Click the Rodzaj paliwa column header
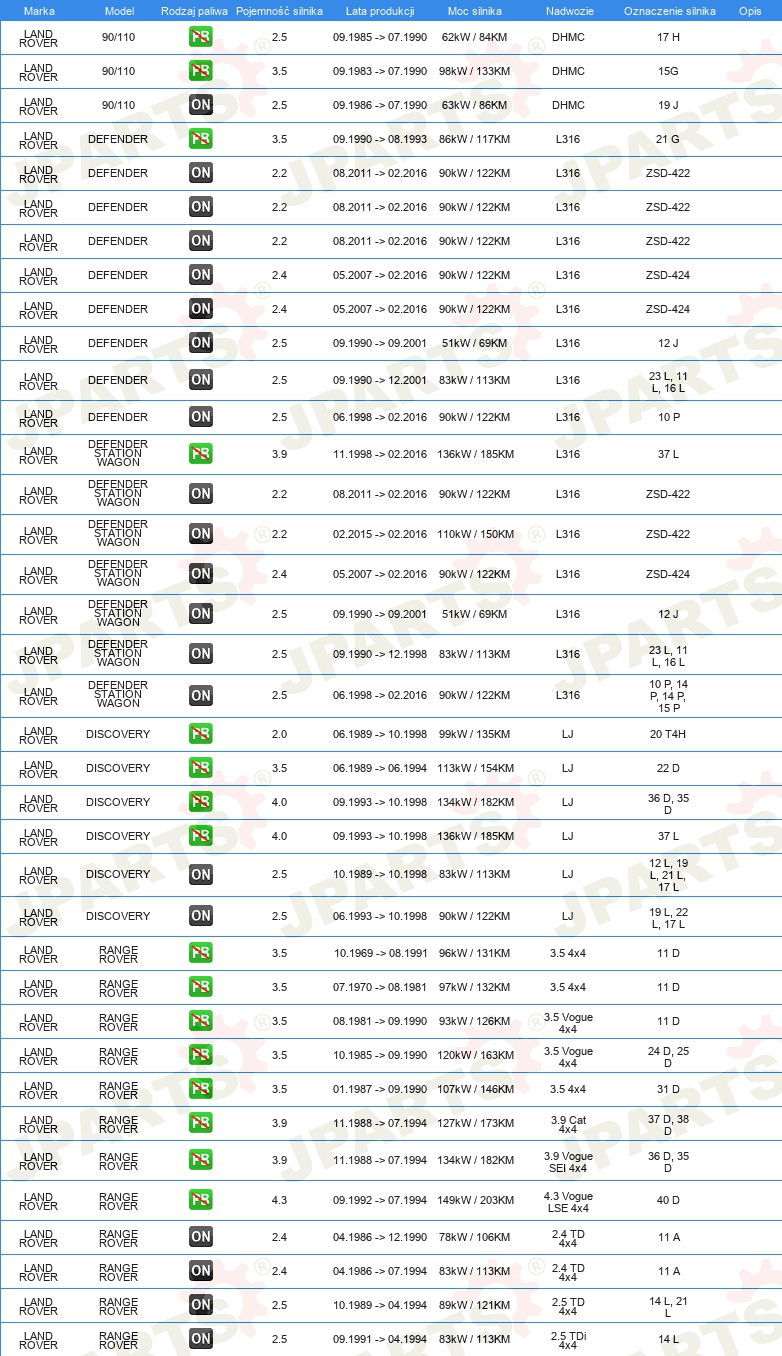 194,10
